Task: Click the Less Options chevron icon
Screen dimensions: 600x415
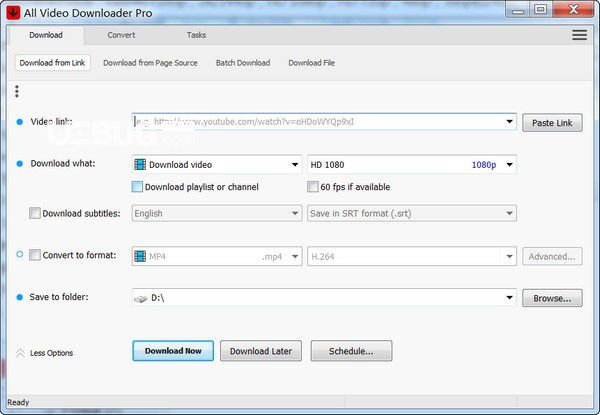Action: (x=20, y=353)
